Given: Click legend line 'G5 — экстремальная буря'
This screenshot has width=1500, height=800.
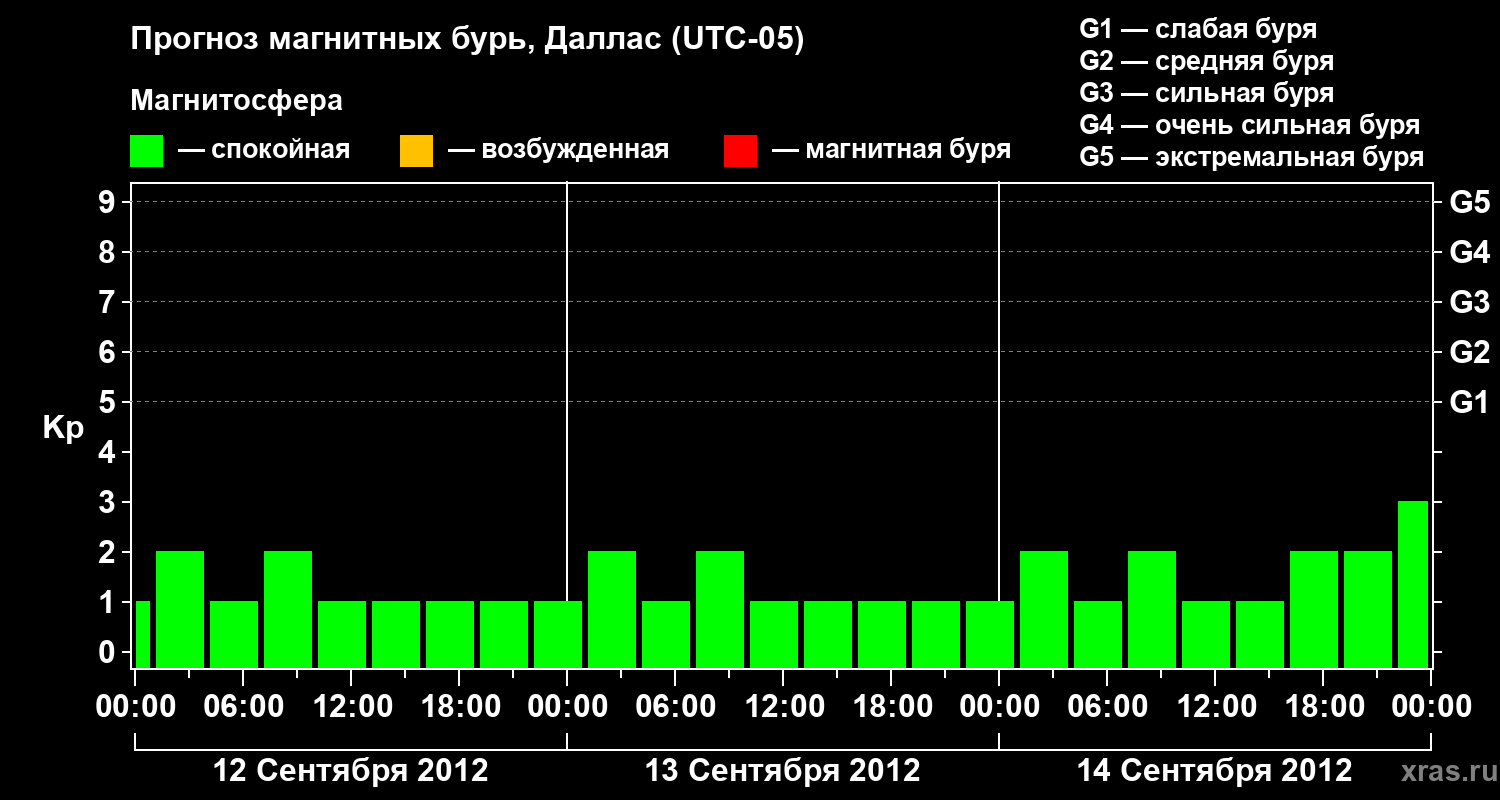Looking at the screenshot, I should [x=1252, y=157].
